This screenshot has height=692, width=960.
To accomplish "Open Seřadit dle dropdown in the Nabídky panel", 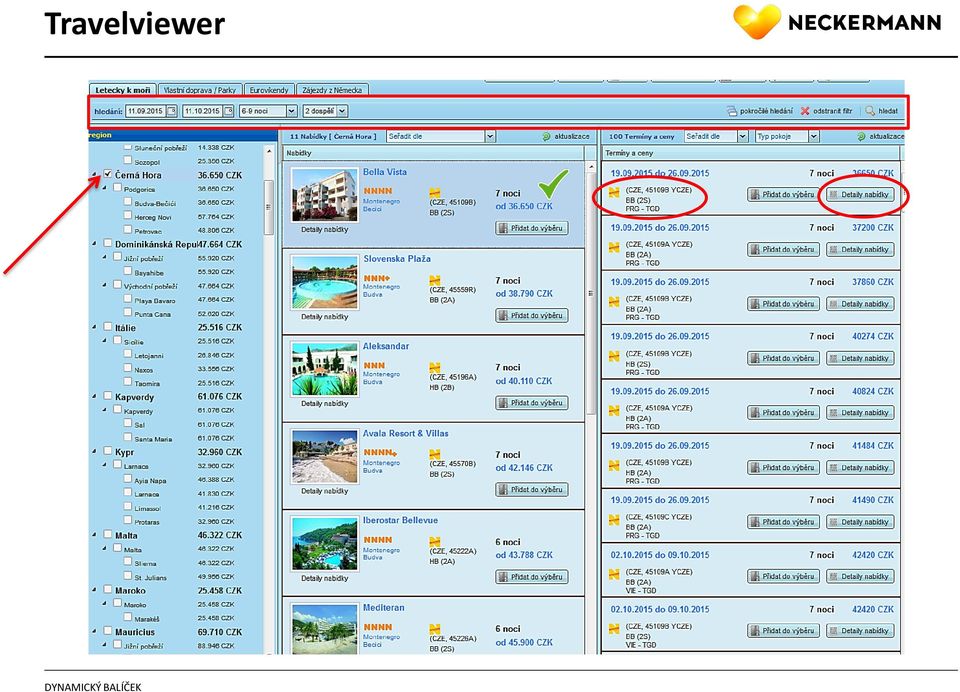I will (441, 137).
